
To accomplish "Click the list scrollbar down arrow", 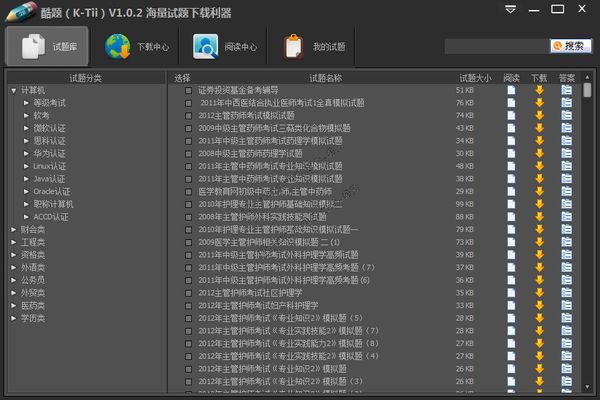I will point(587,387).
